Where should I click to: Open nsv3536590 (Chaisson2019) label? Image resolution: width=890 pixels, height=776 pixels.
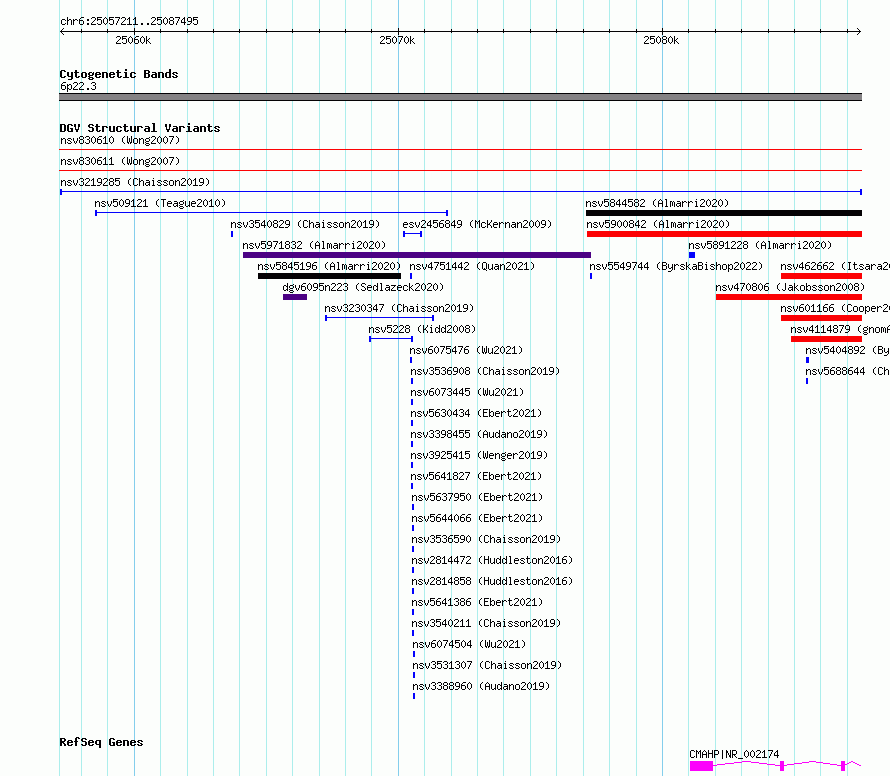[486, 539]
